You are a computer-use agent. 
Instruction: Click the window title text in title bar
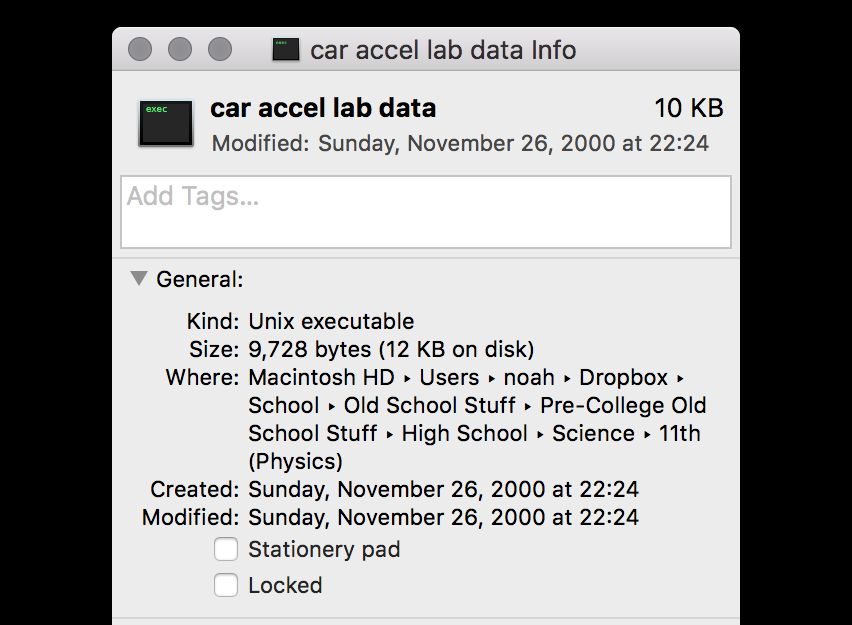pos(443,50)
